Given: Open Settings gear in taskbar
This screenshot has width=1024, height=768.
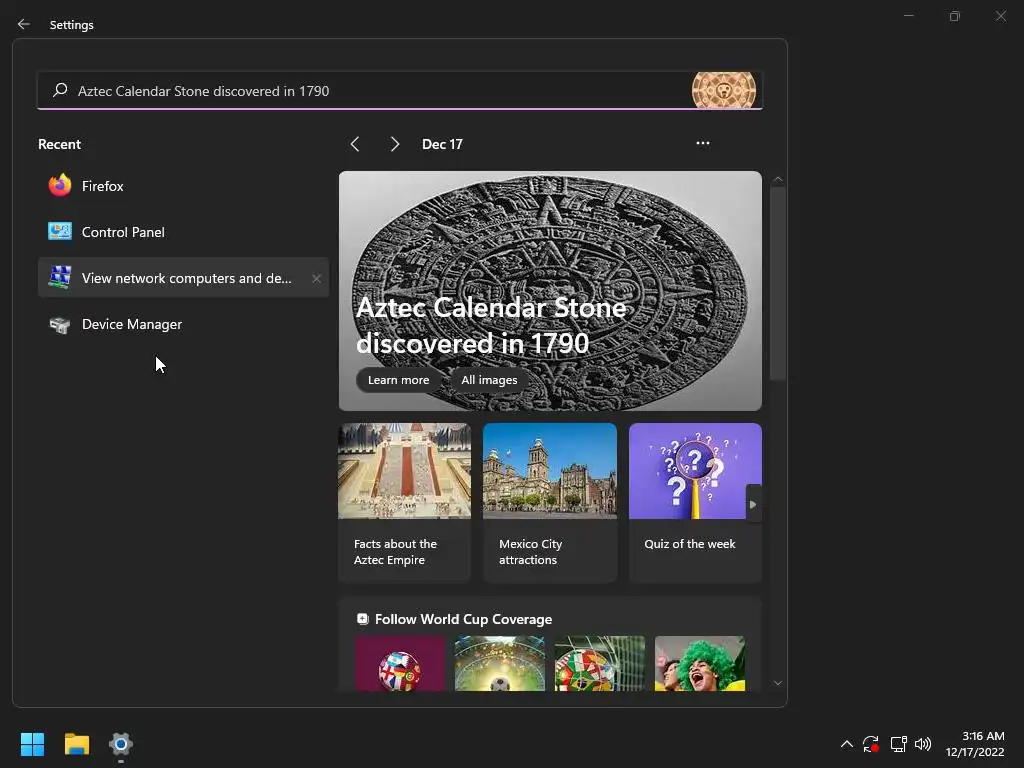Looking at the screenshot, I should [121, 744].
